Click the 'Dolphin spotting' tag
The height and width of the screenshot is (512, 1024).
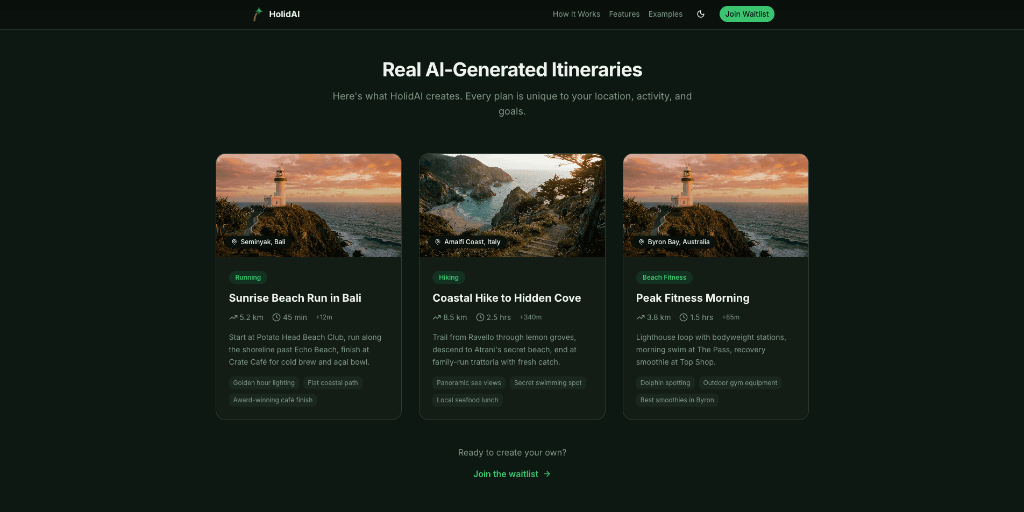coord(662,383)
